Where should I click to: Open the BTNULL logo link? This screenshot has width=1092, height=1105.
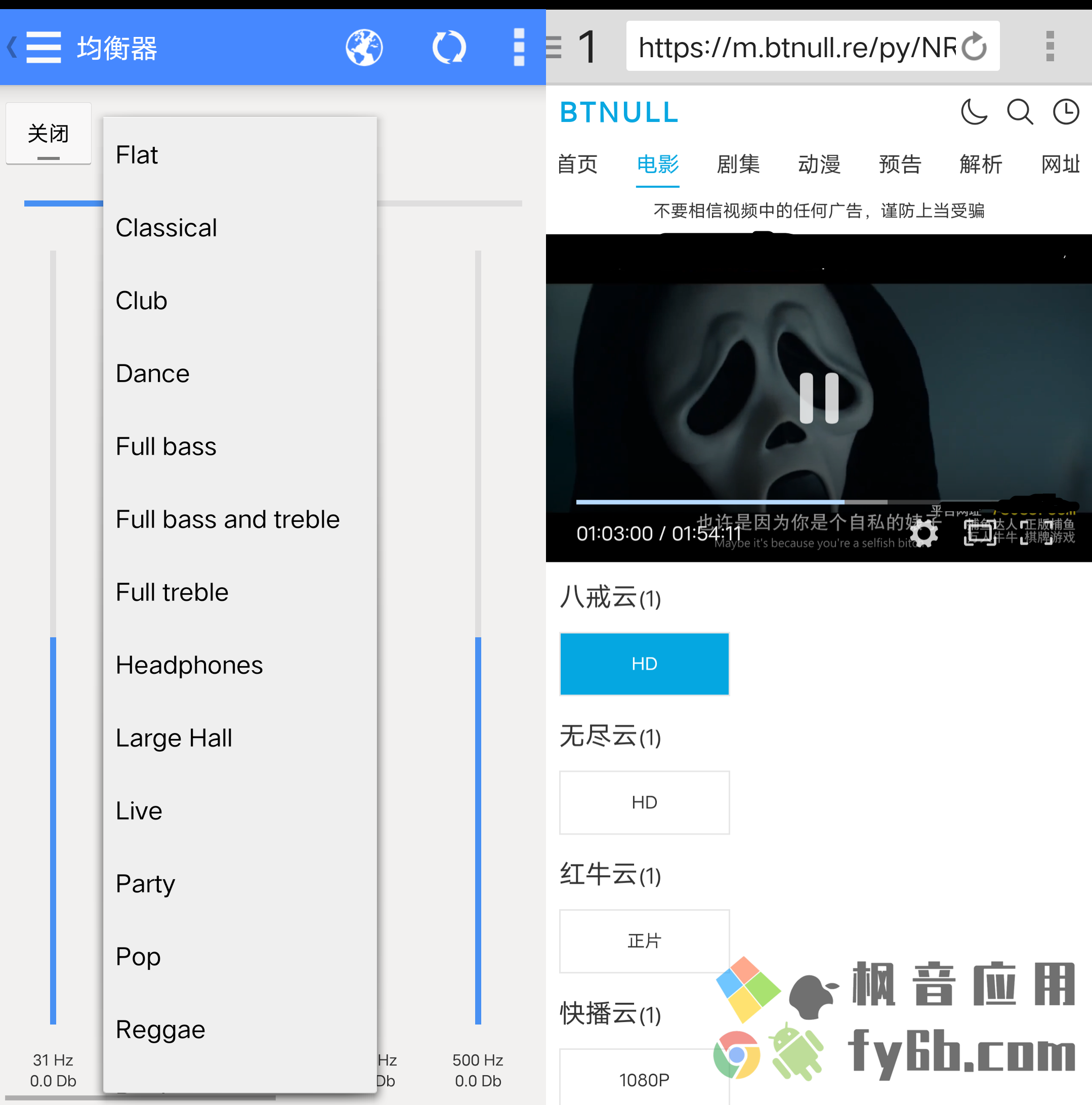point(619,112)
